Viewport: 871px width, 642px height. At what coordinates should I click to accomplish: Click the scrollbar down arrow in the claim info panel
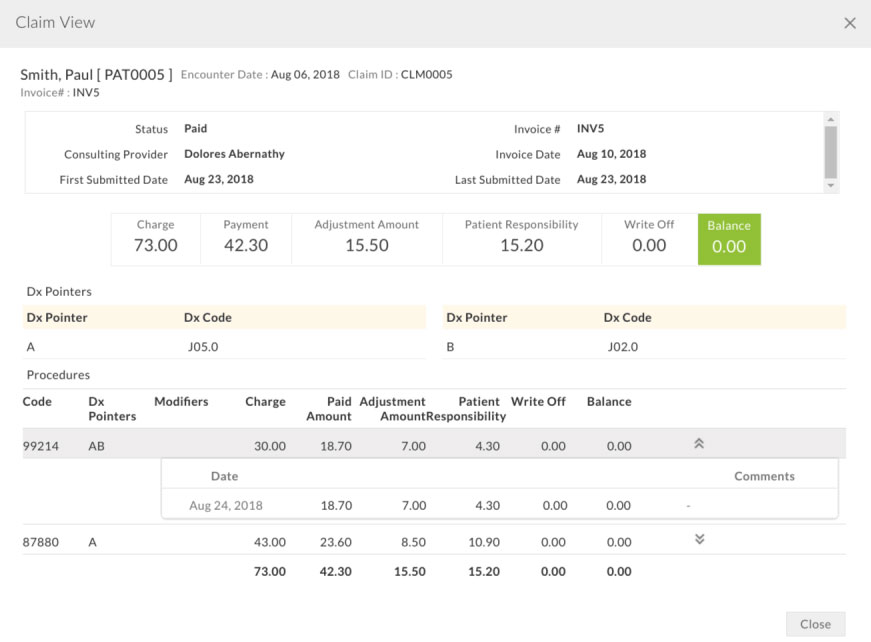(830, 186)
